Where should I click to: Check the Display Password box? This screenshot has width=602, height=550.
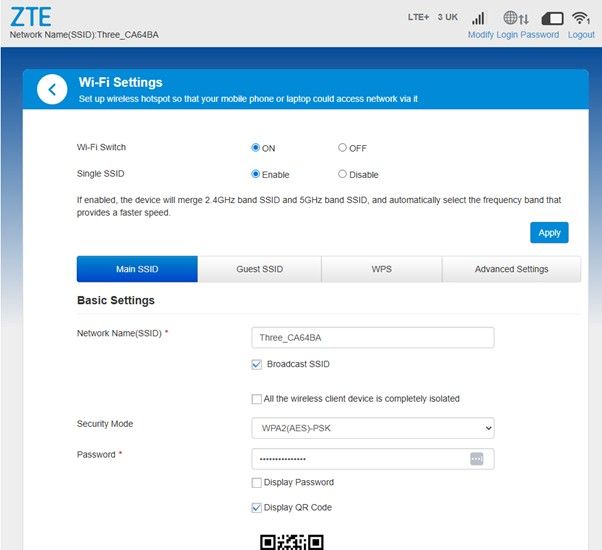257,483
